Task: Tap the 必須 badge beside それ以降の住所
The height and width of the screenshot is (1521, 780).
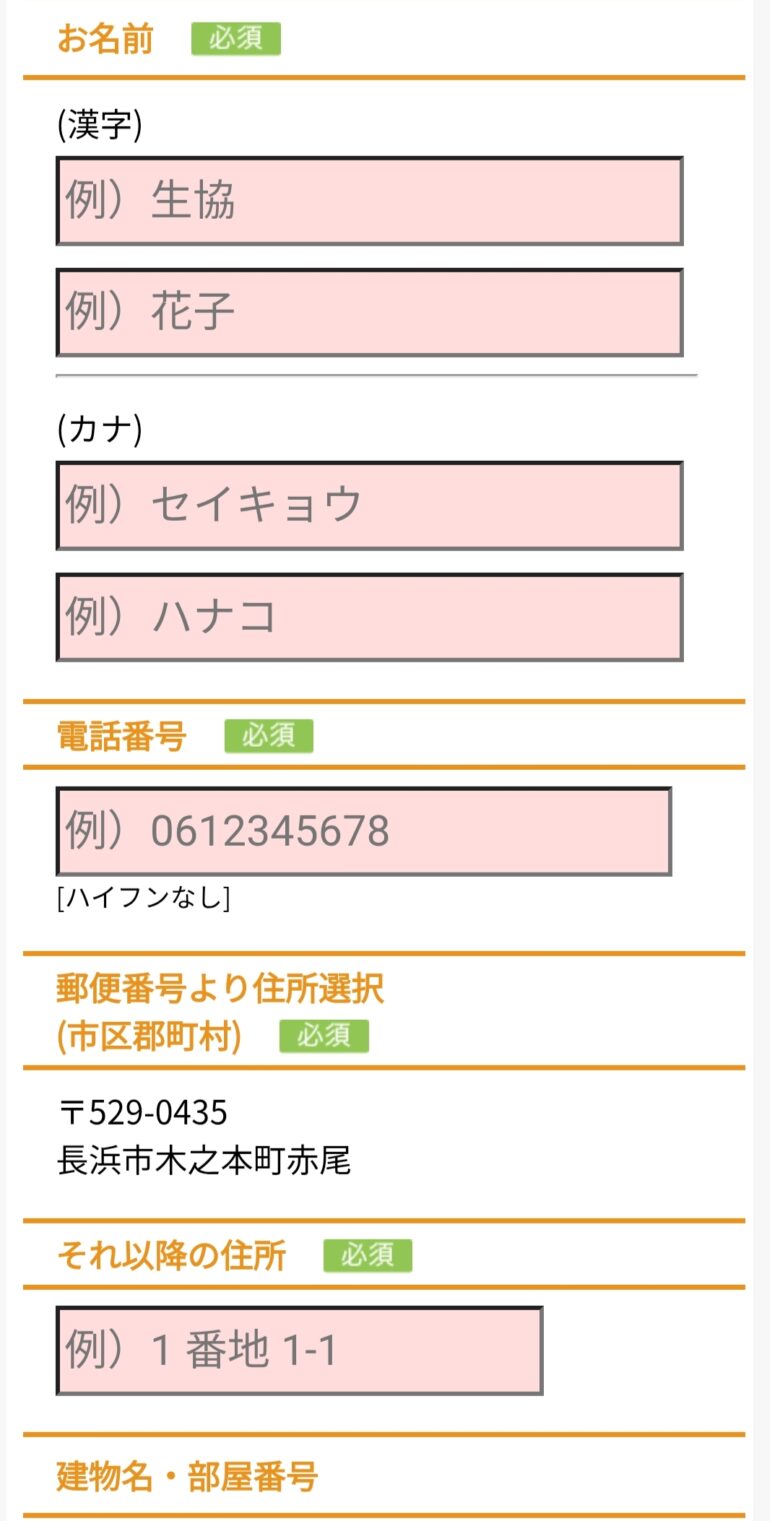Action: point(367,1255)
